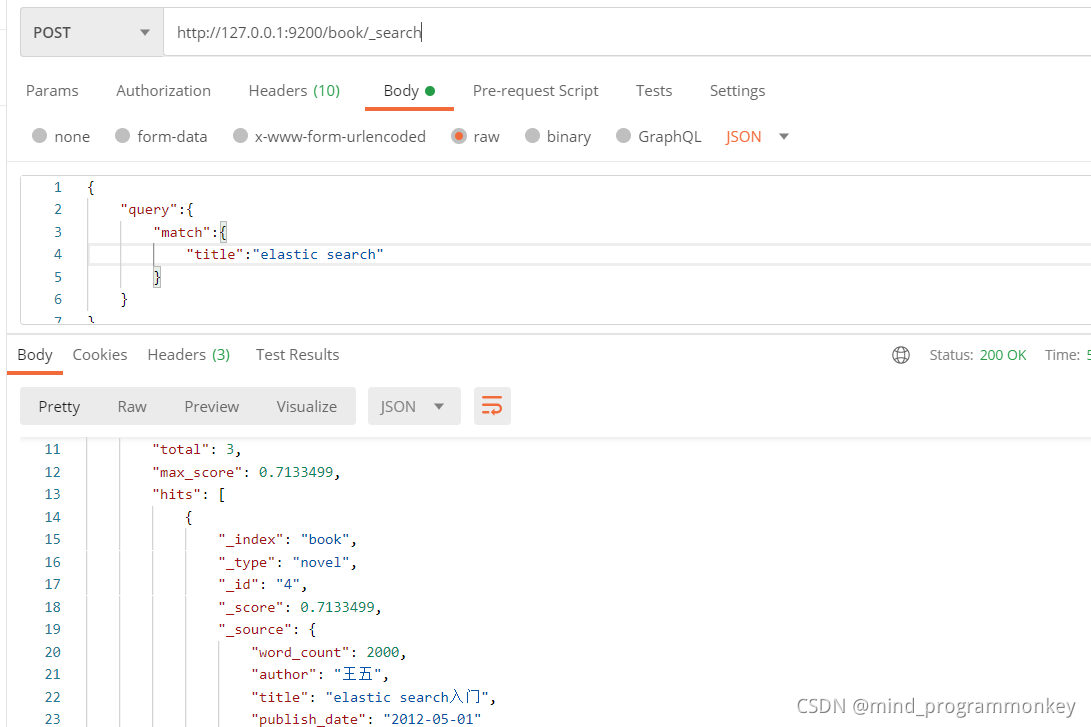
Task: Switch to the Tests tab
Action: tap(654, 91)
